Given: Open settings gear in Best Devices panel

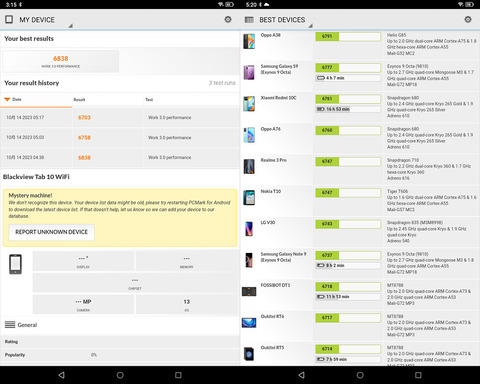Looking at the screenshot, I should point(468,19).
